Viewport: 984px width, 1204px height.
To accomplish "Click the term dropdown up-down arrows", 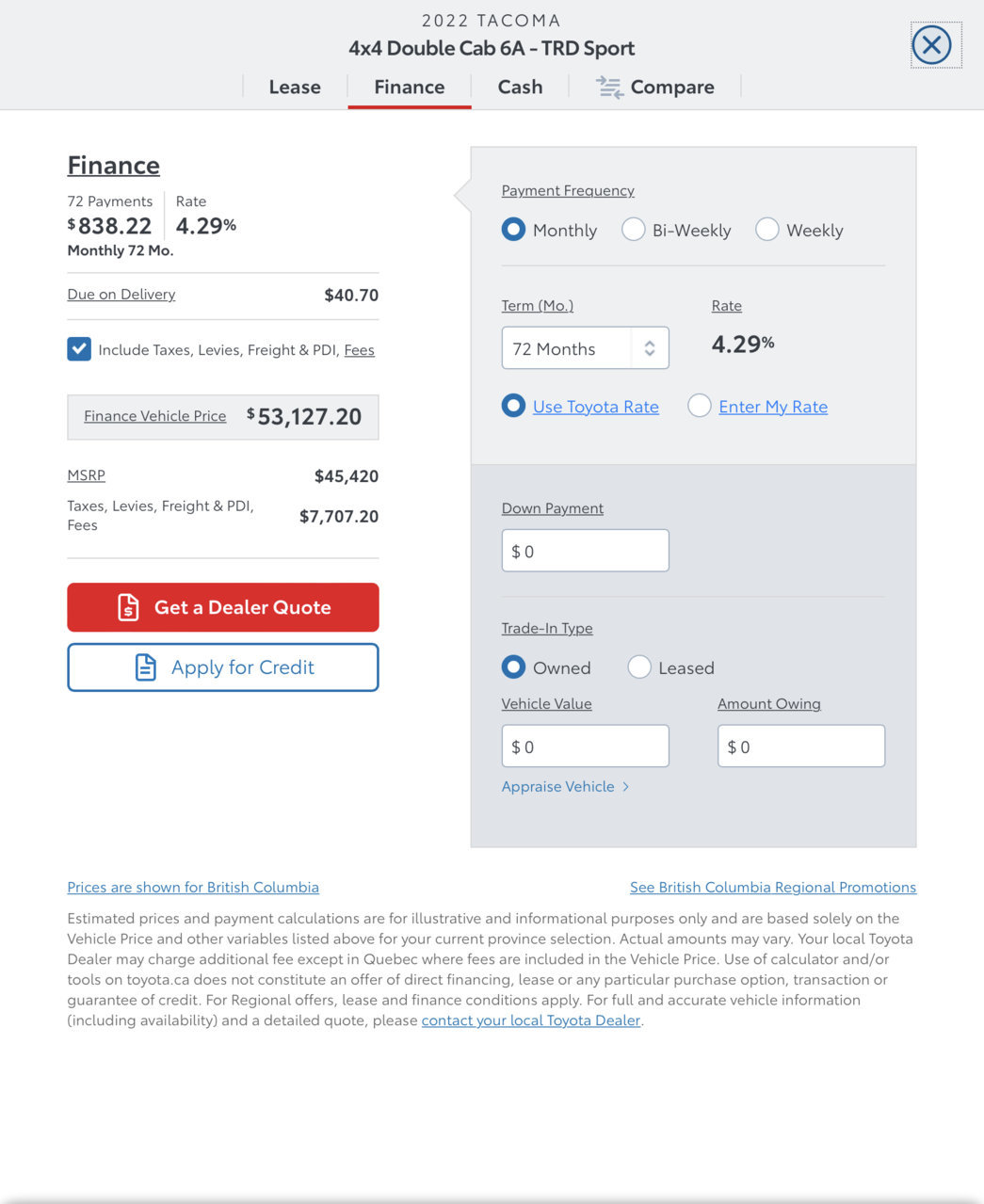I will pos(650,348).
